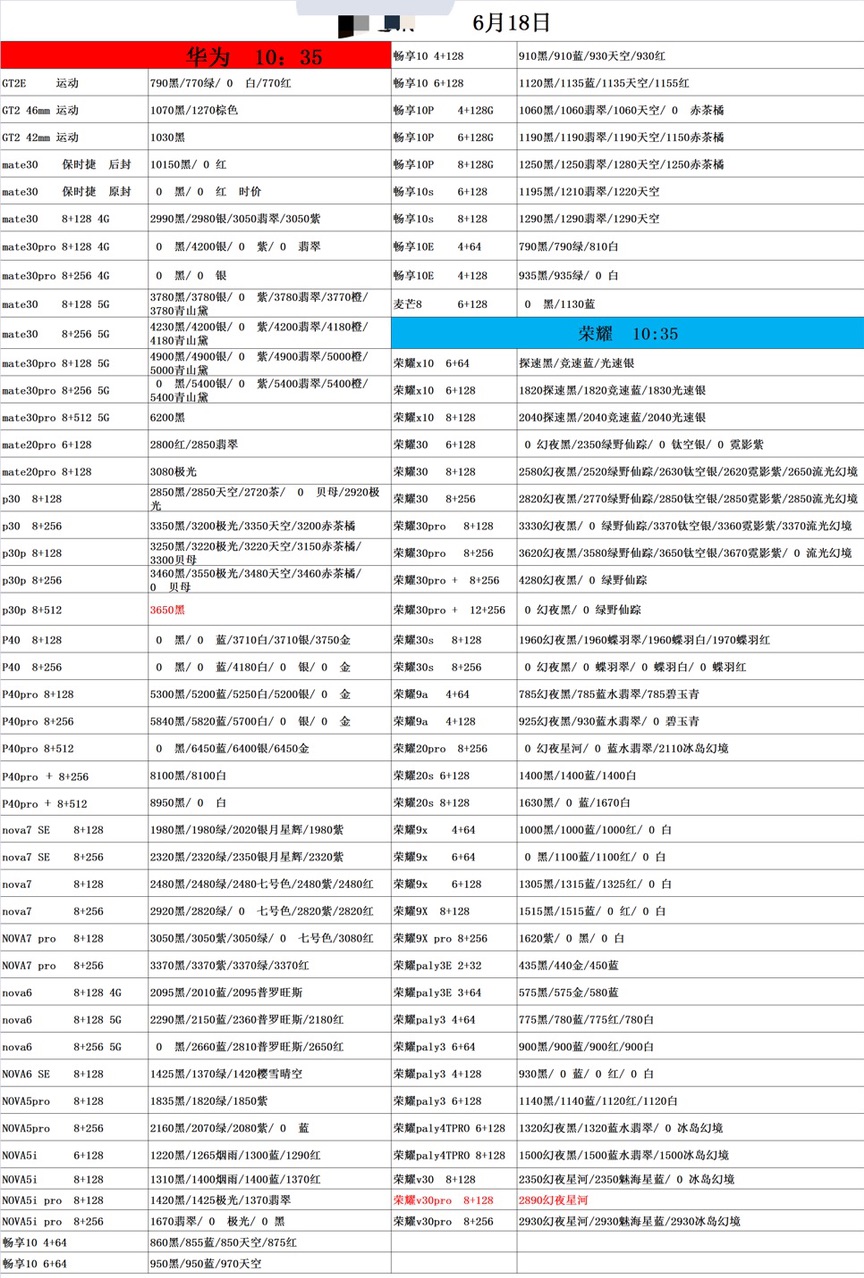Click the 荣耀30 6+128 model cell

pos(454,444)
